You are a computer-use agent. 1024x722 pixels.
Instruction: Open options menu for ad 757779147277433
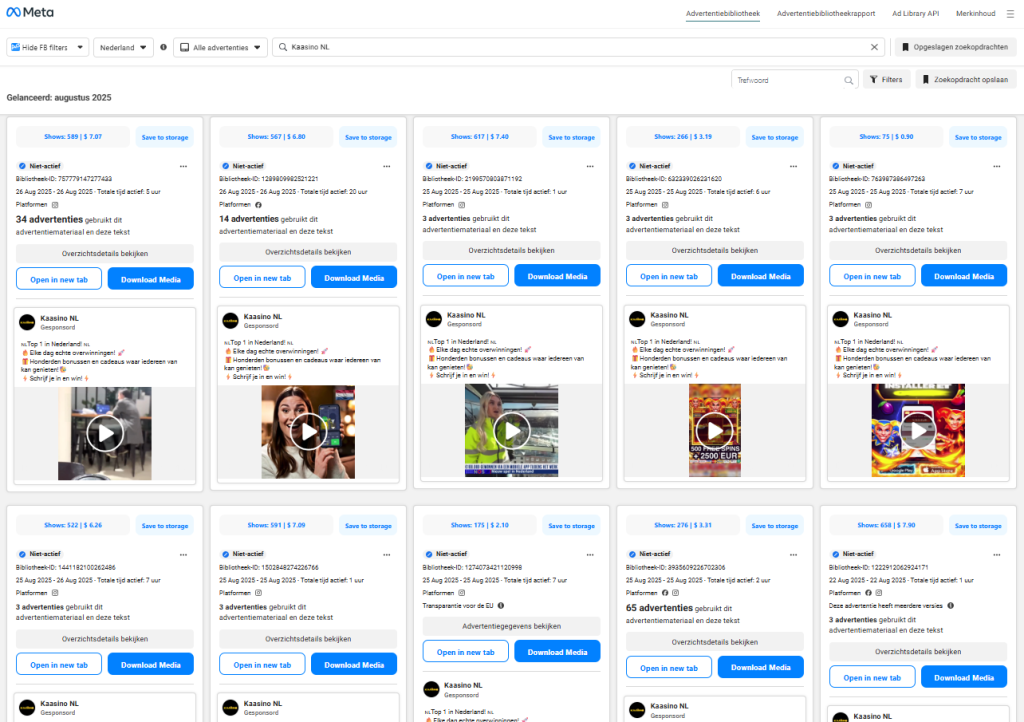(184, 166)
